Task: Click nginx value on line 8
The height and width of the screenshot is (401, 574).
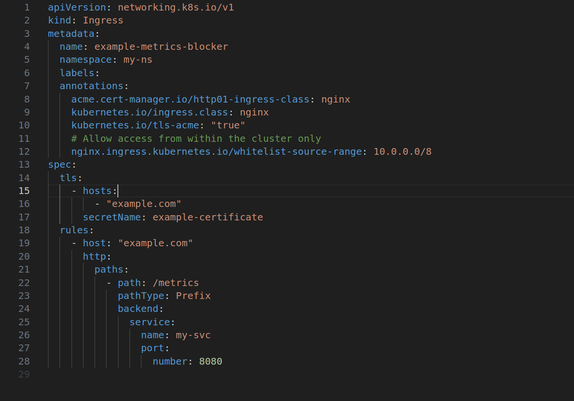Action: (336, 99)
